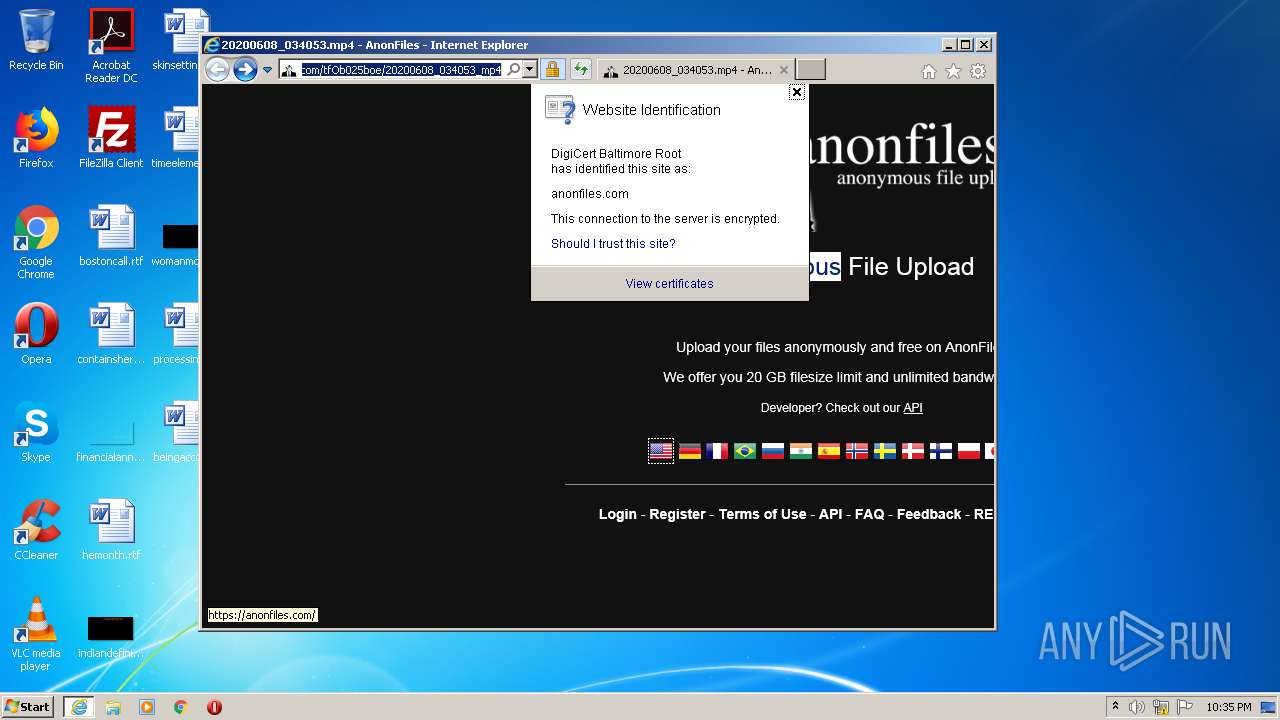Click the volume speaker tray icon
This screenshot has width=1280, height=720.
pyautogui.click(x=1137, y=707)
